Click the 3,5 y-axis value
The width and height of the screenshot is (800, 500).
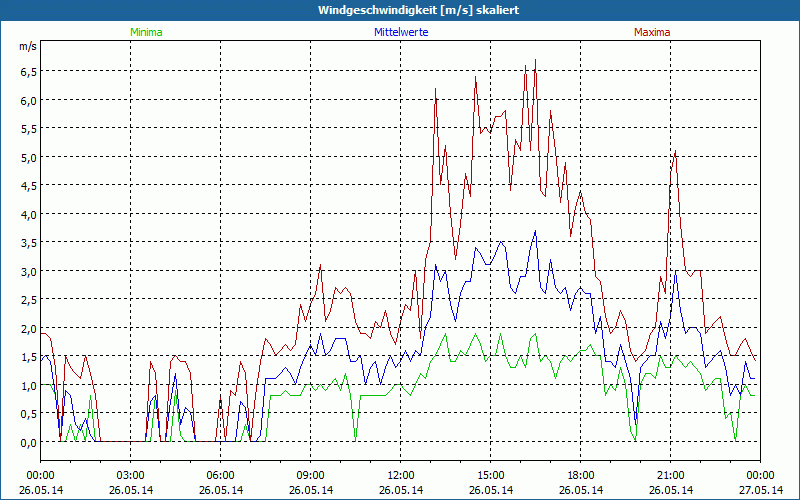point(28,243)
